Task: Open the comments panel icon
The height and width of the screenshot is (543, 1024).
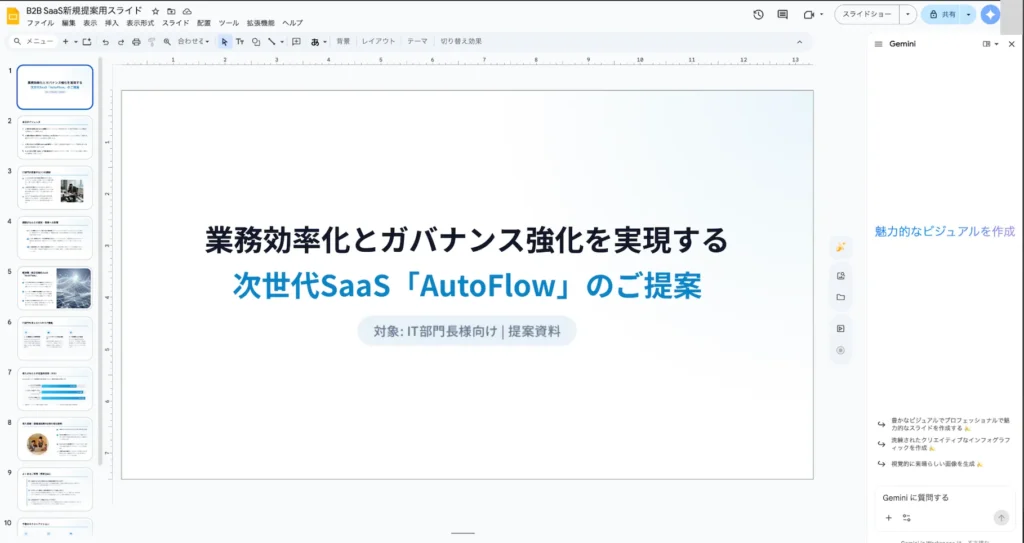Action: (x=782, y=15)
